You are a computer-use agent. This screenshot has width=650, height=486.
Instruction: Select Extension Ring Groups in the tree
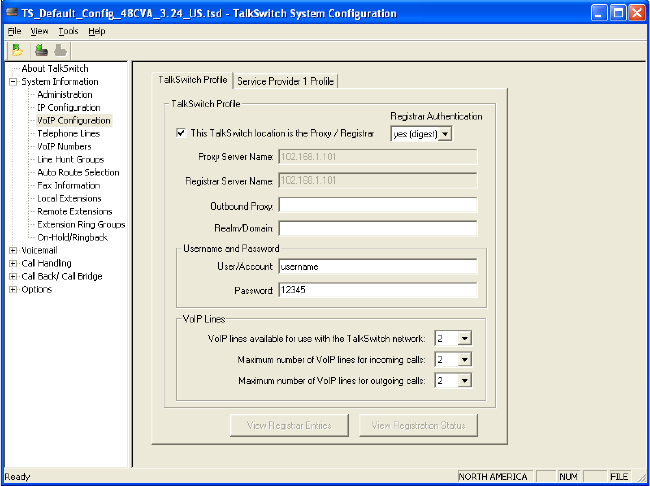(81, 225)
